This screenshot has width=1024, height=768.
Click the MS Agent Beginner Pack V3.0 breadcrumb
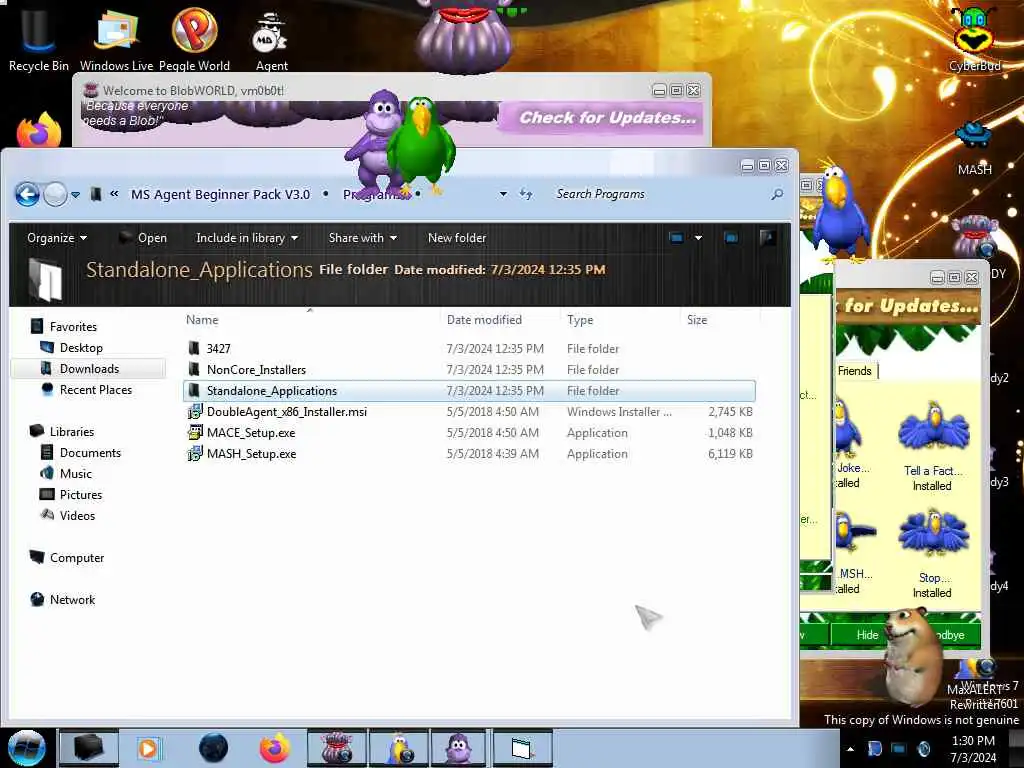tap(220, 194)
